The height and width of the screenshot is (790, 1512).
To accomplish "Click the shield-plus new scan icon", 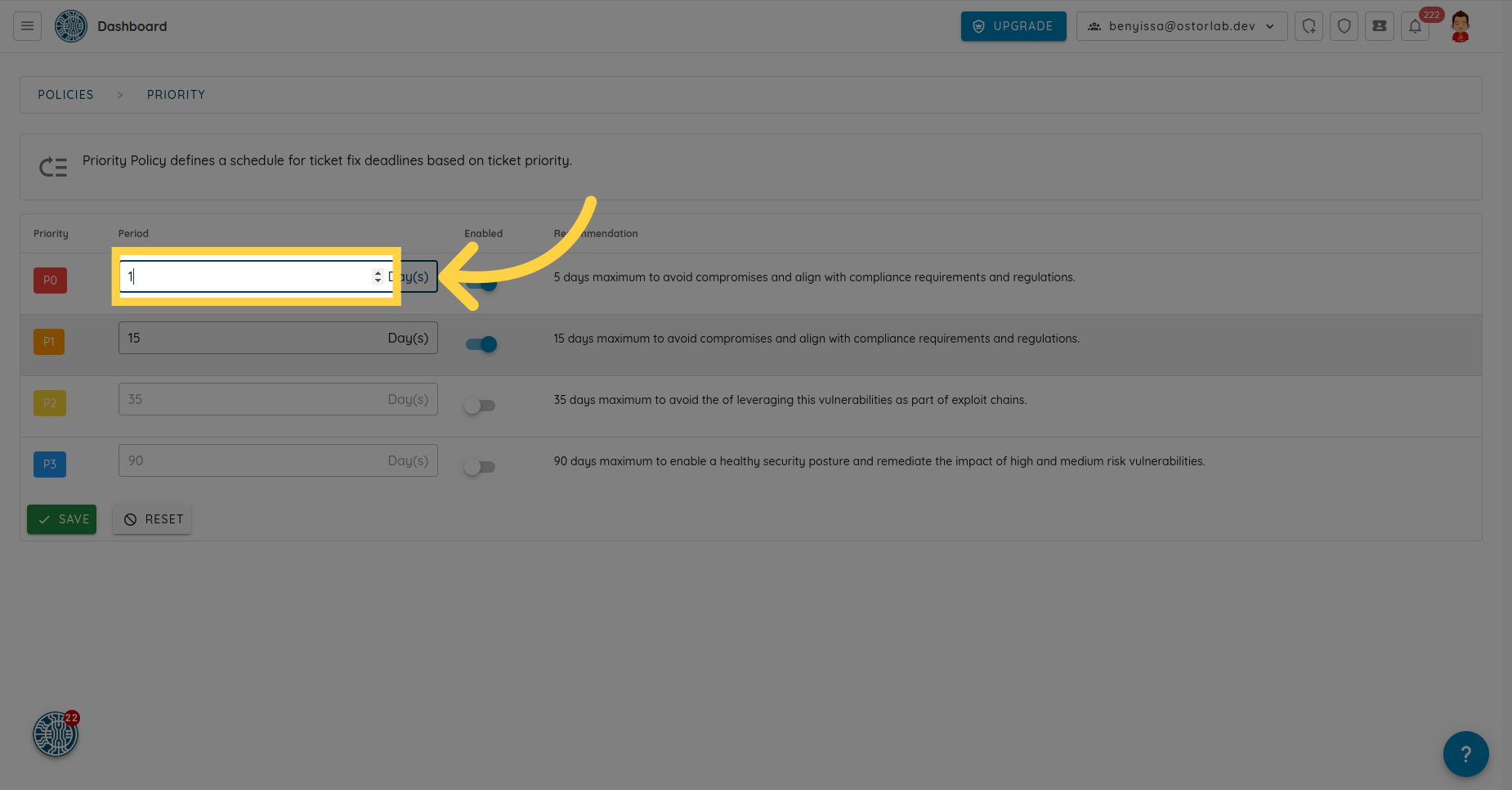I will 1308,26.
